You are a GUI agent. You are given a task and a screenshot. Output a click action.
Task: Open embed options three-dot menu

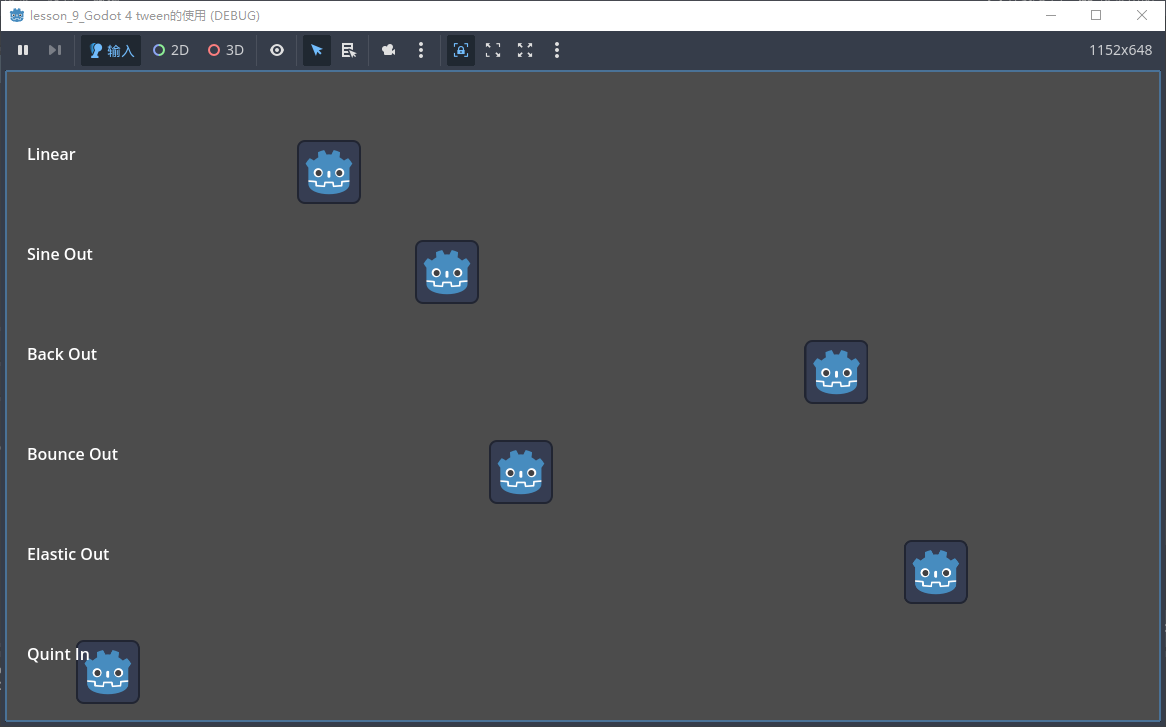tap(557, 50)
